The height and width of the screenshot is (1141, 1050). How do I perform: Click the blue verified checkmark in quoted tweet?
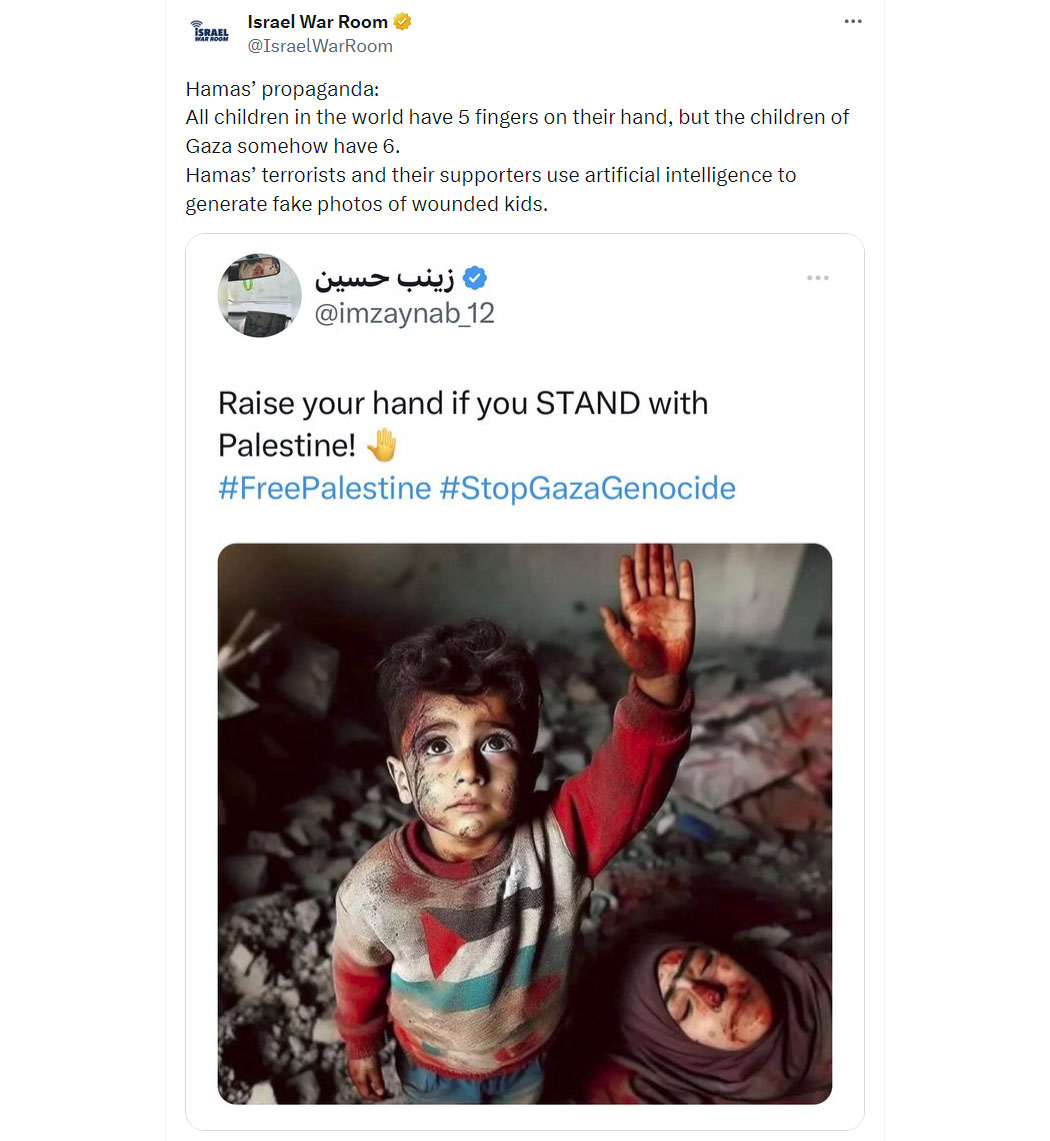point(475,278)
